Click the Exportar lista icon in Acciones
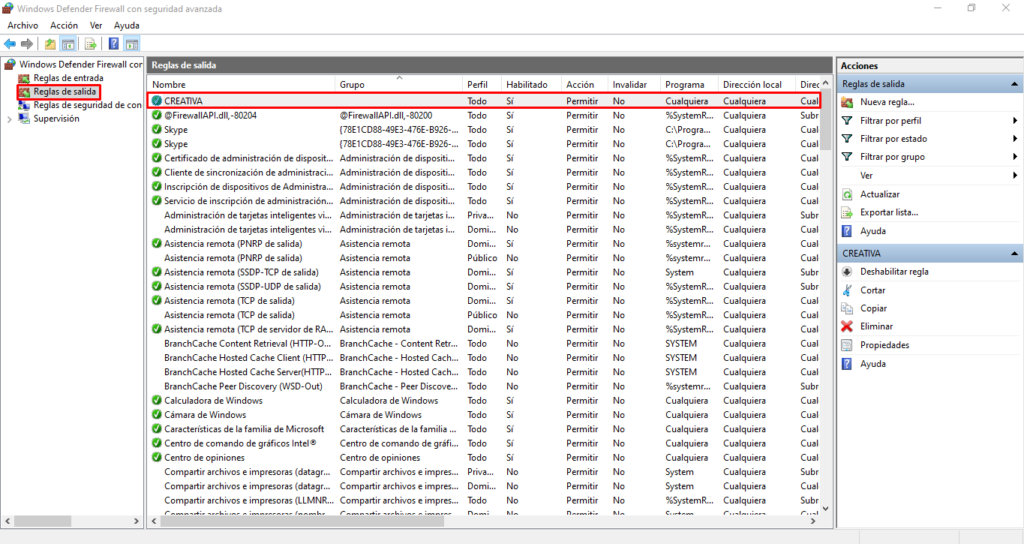The width and height of the screenshot is (1024, 544). pos(847,212)
